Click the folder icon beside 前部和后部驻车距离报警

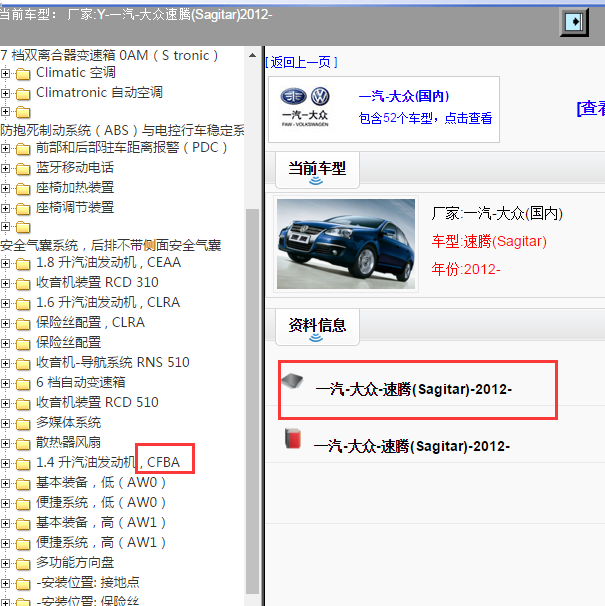(23, 148)
